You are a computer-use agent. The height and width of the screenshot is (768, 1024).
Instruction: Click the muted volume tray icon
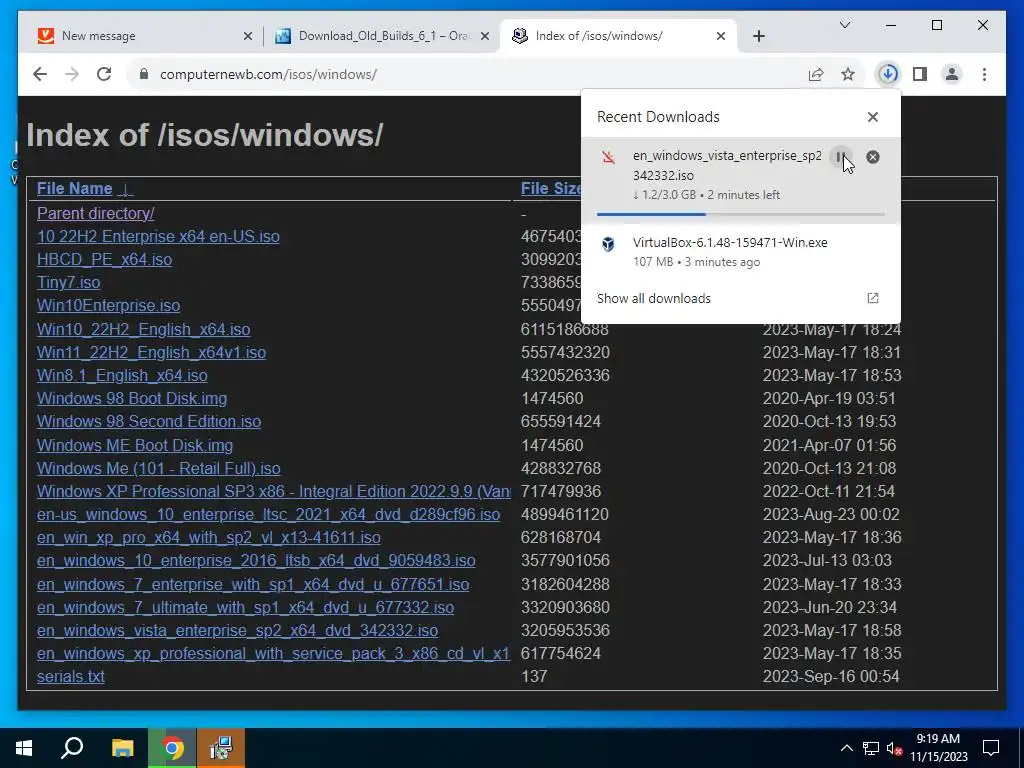(895, 748)
